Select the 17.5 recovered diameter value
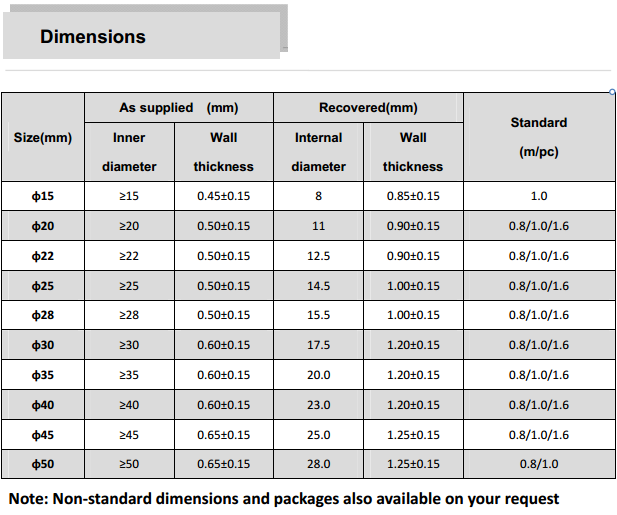The height and width of the screenshot is (515, 617). click(x=318, y=345)
